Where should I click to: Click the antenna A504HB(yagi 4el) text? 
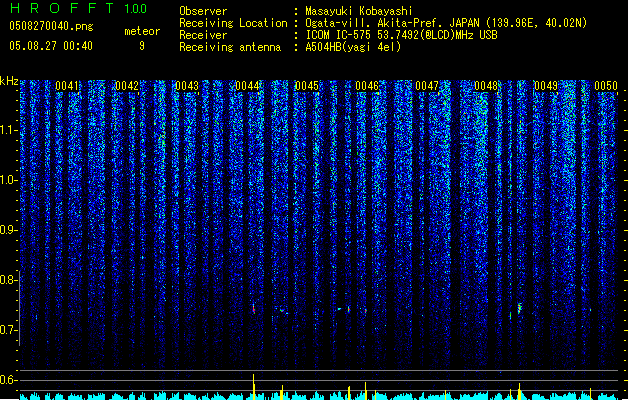pyautogui.click(x=353, y=47)
